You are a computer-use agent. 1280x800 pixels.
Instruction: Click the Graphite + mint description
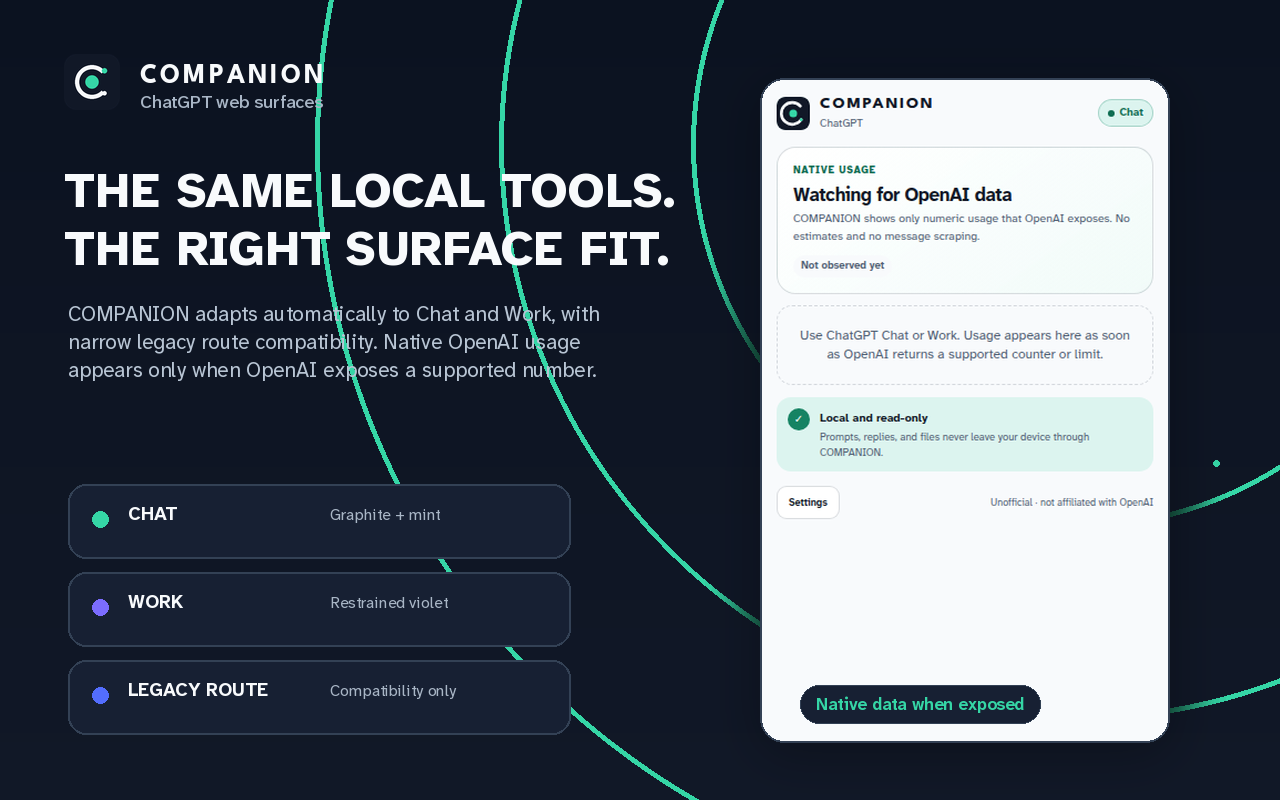[385, 515]
